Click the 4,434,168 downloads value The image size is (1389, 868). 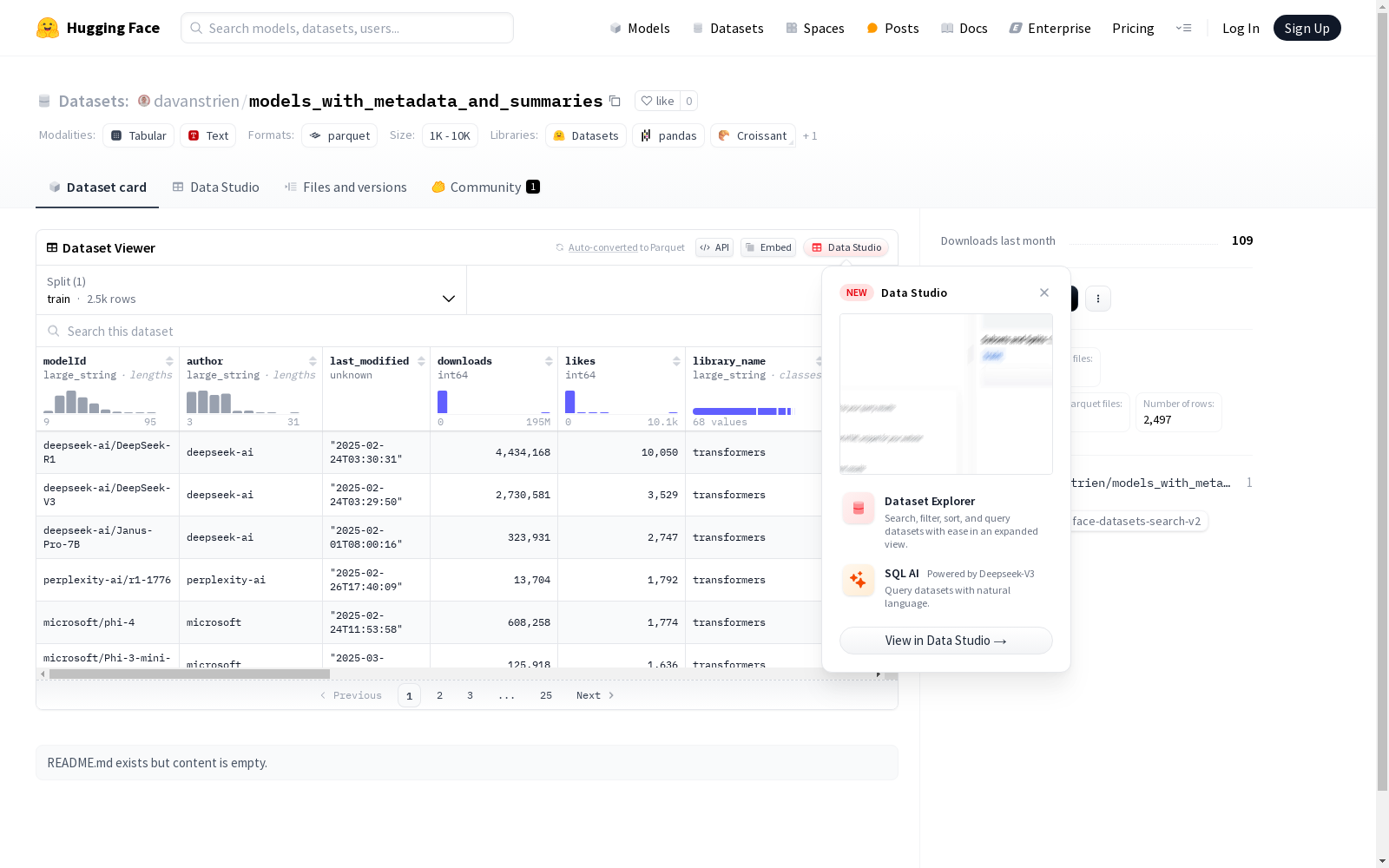click(x=523, y=452)
